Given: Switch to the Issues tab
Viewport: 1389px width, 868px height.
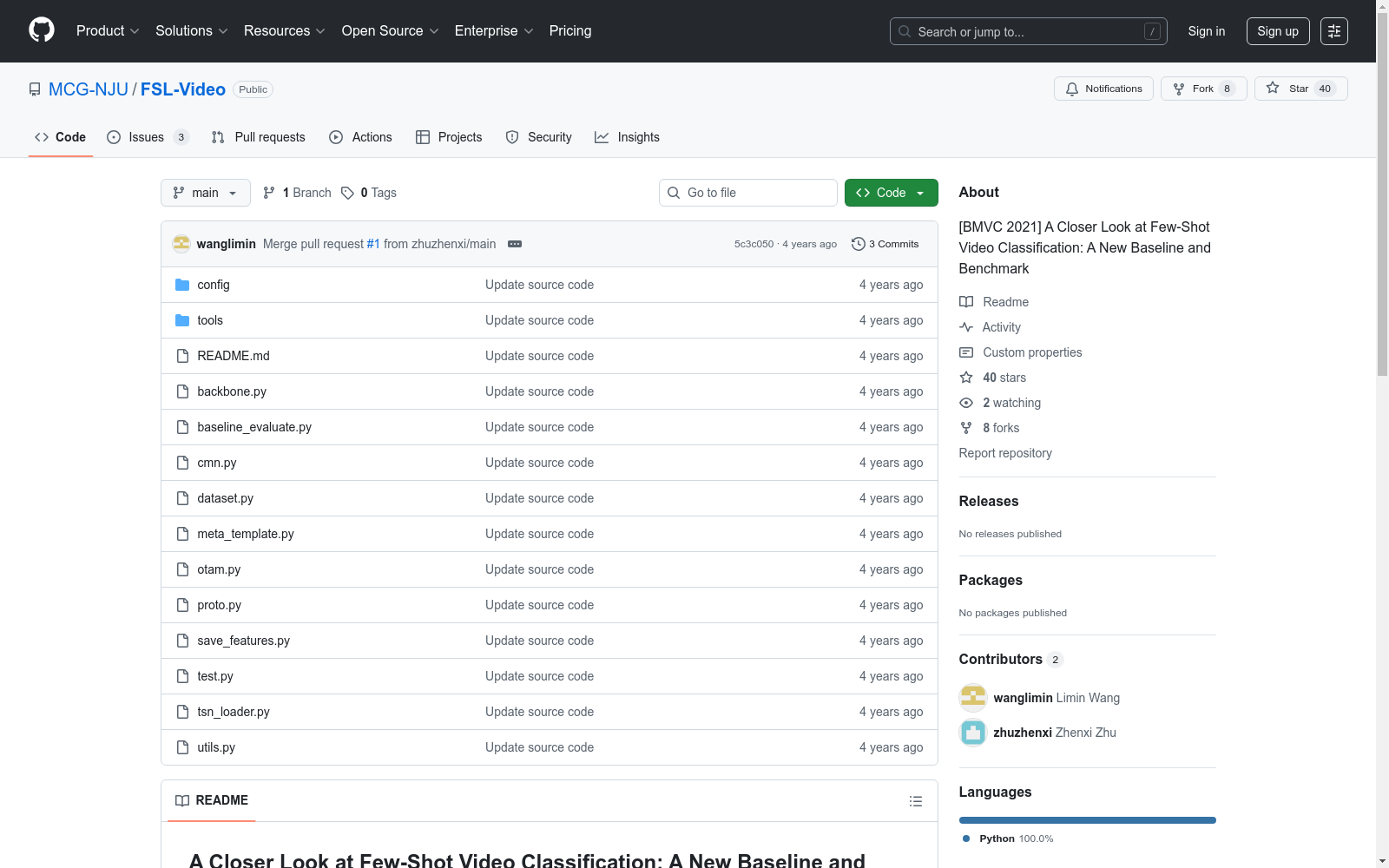Looking at the screenshot, I should point(148,137).
